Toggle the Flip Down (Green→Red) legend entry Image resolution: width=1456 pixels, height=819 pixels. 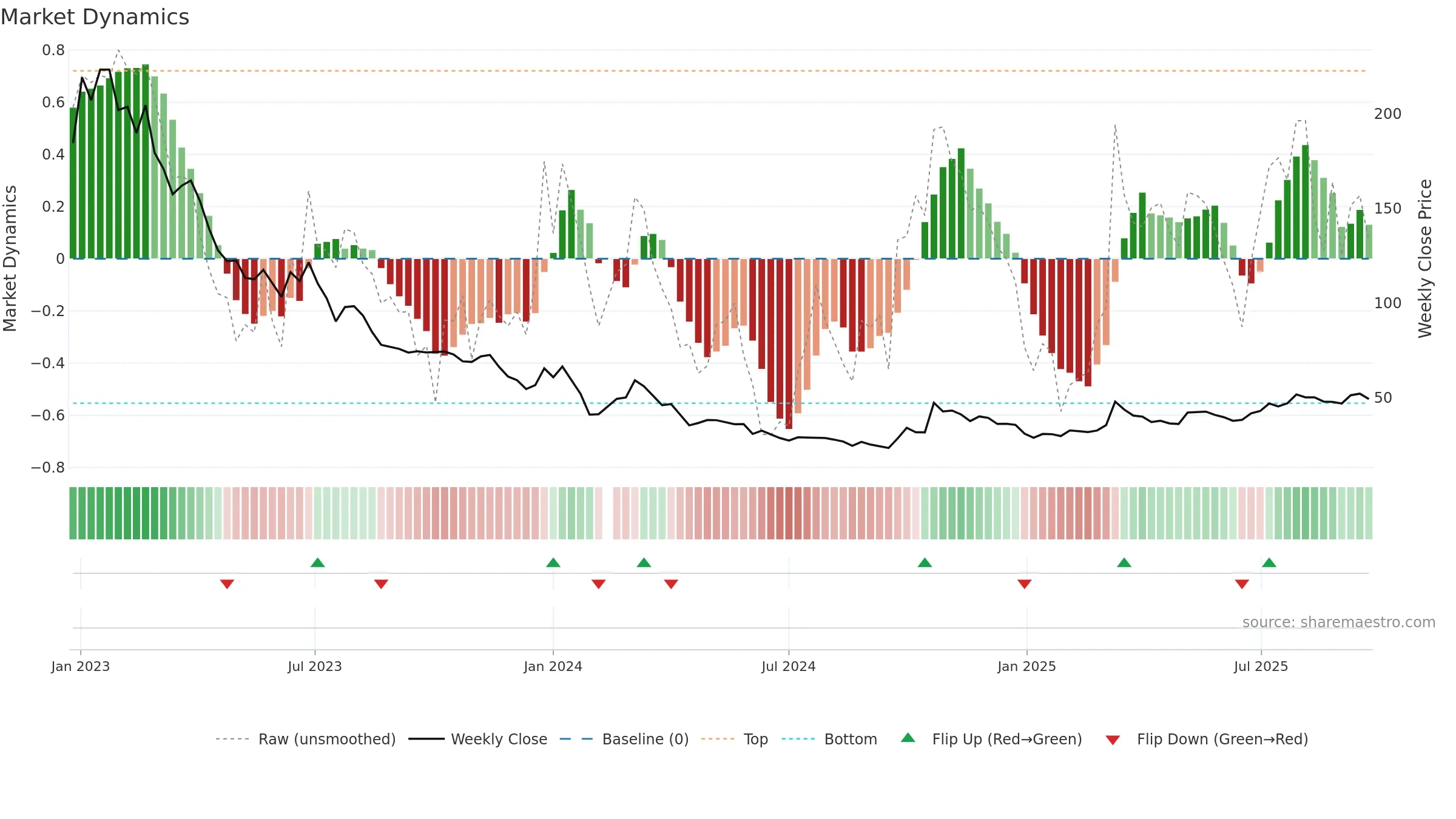(x=1207, y=739)
